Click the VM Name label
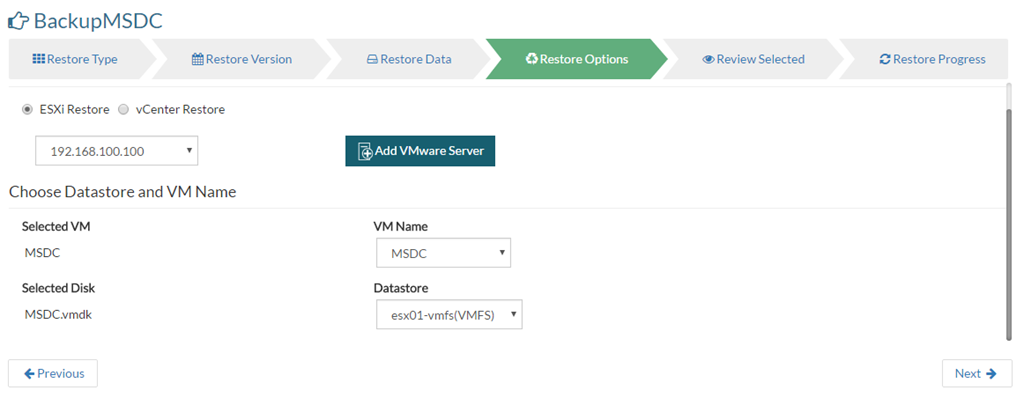This screenshot has width=1024, height=405. pyautogui.click(x=401, y=227)
